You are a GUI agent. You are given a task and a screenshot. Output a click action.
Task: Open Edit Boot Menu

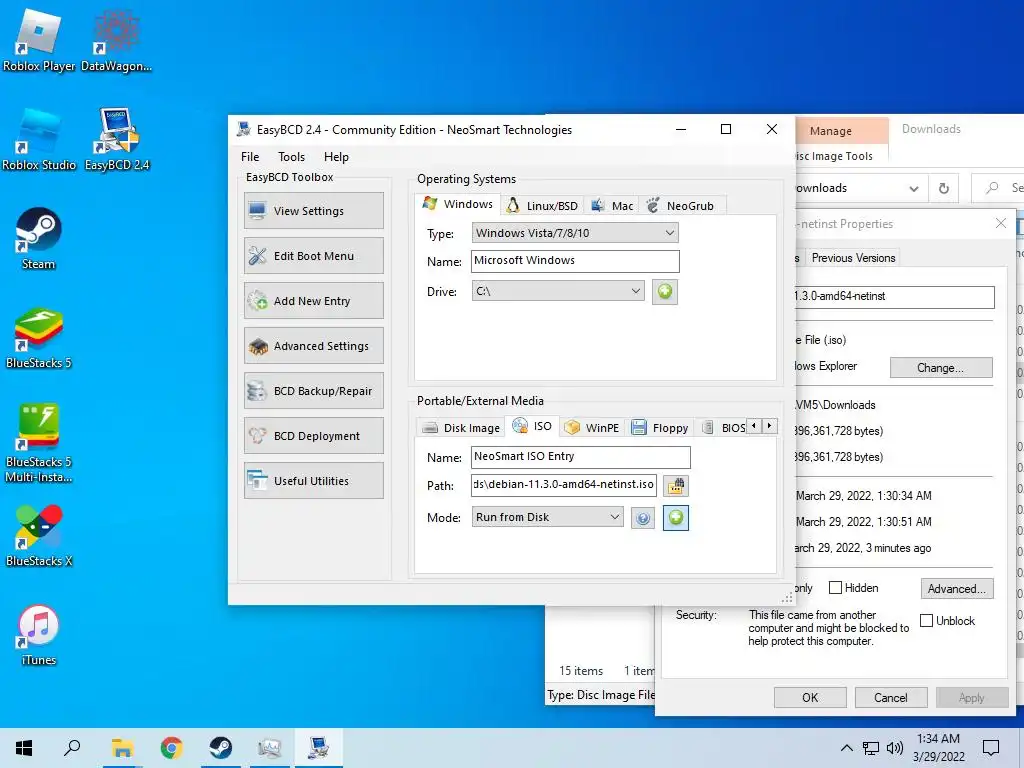[x=313, y=255]
